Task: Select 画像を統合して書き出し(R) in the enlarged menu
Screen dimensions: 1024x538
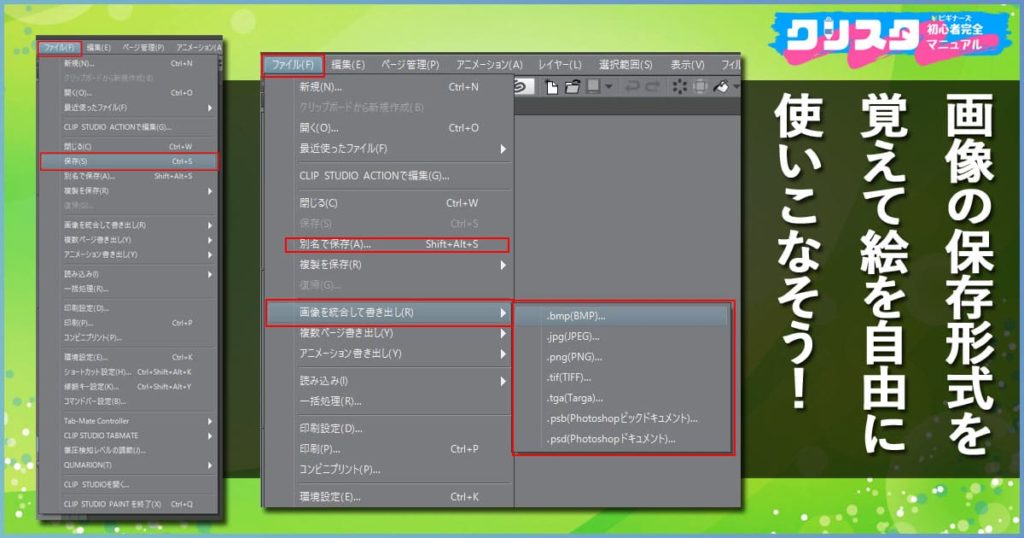Action: point(389,313)
